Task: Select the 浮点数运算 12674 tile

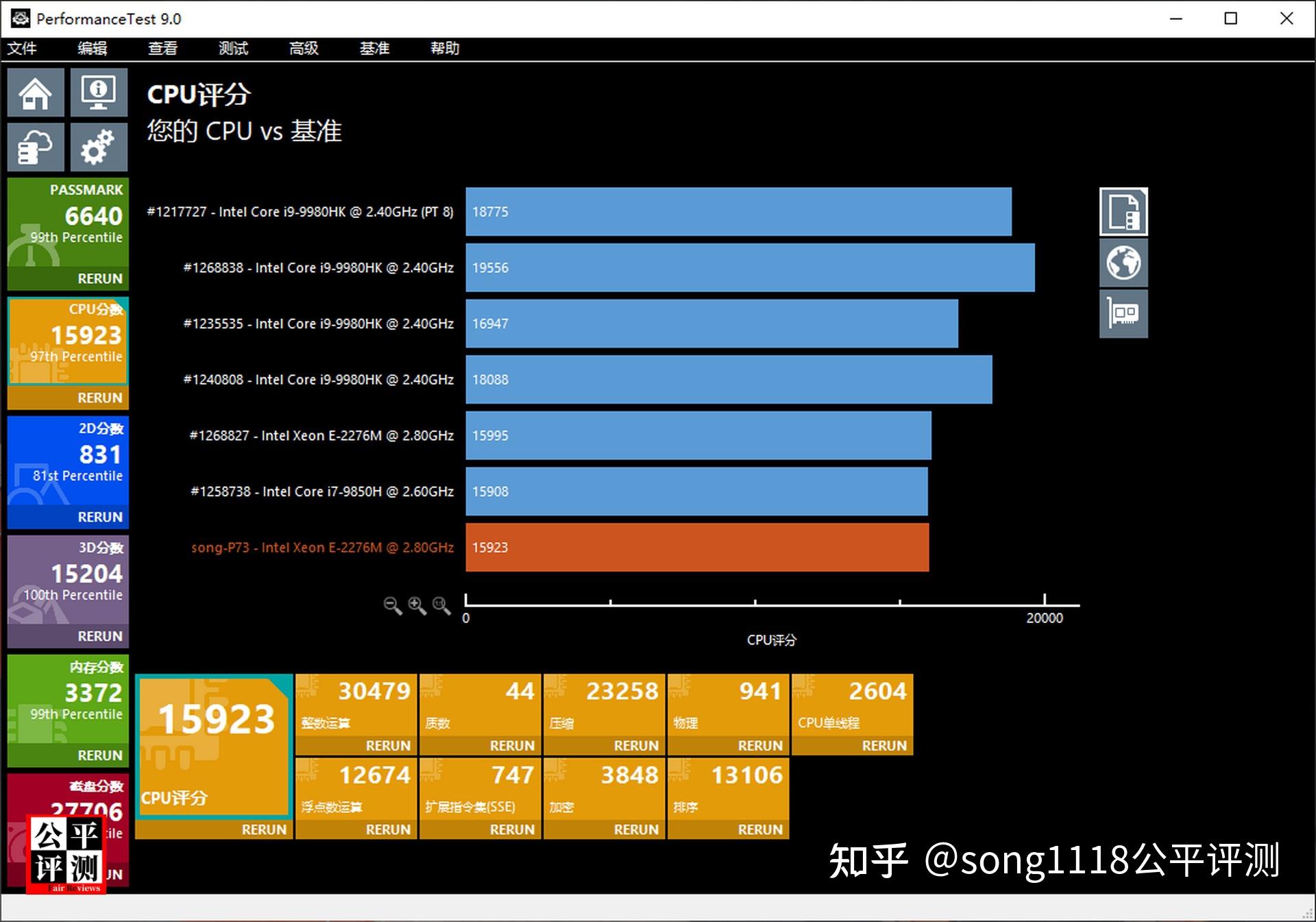Action: [x=356, y=789]
